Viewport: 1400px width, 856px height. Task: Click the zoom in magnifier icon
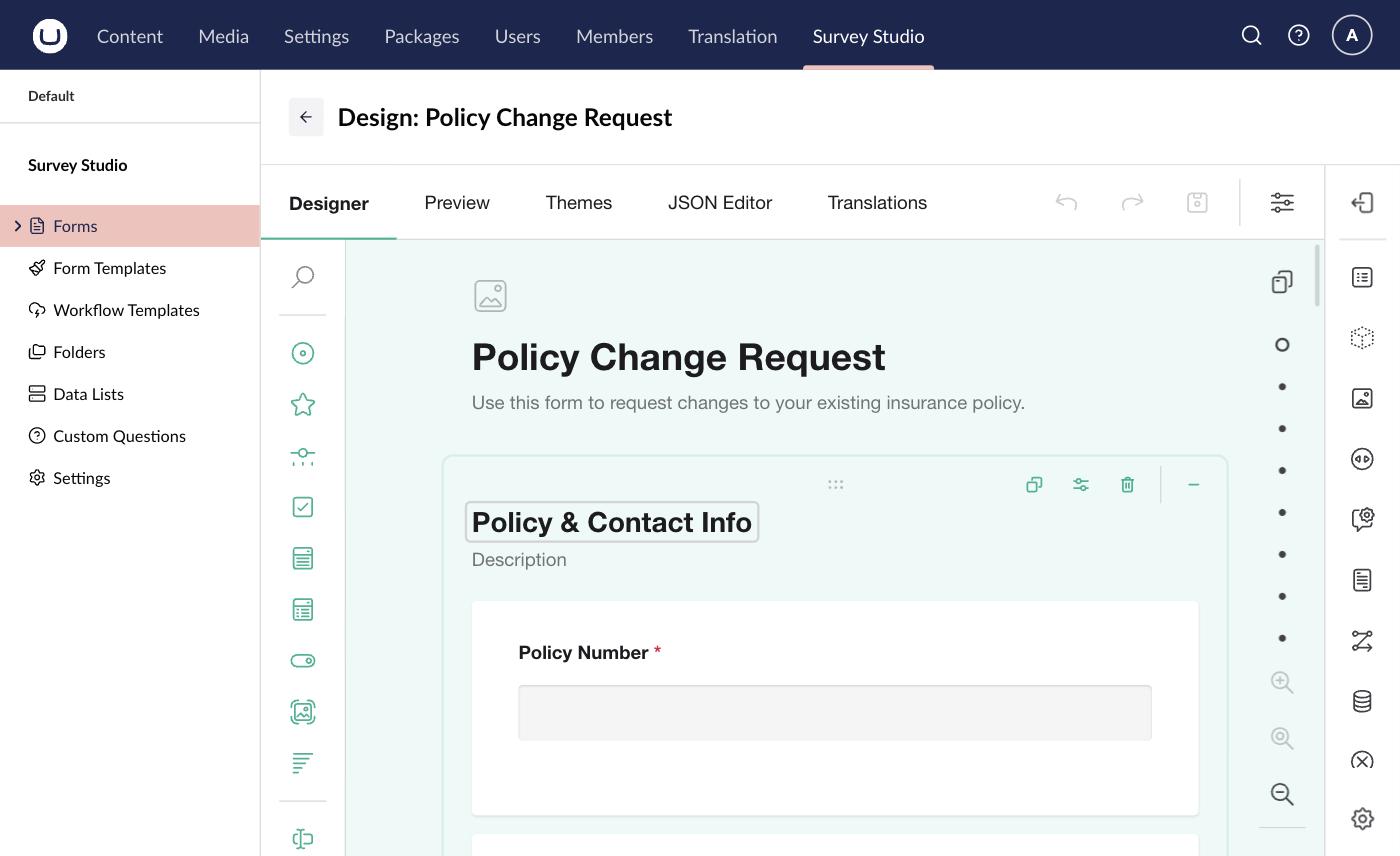coord(1282,682)
